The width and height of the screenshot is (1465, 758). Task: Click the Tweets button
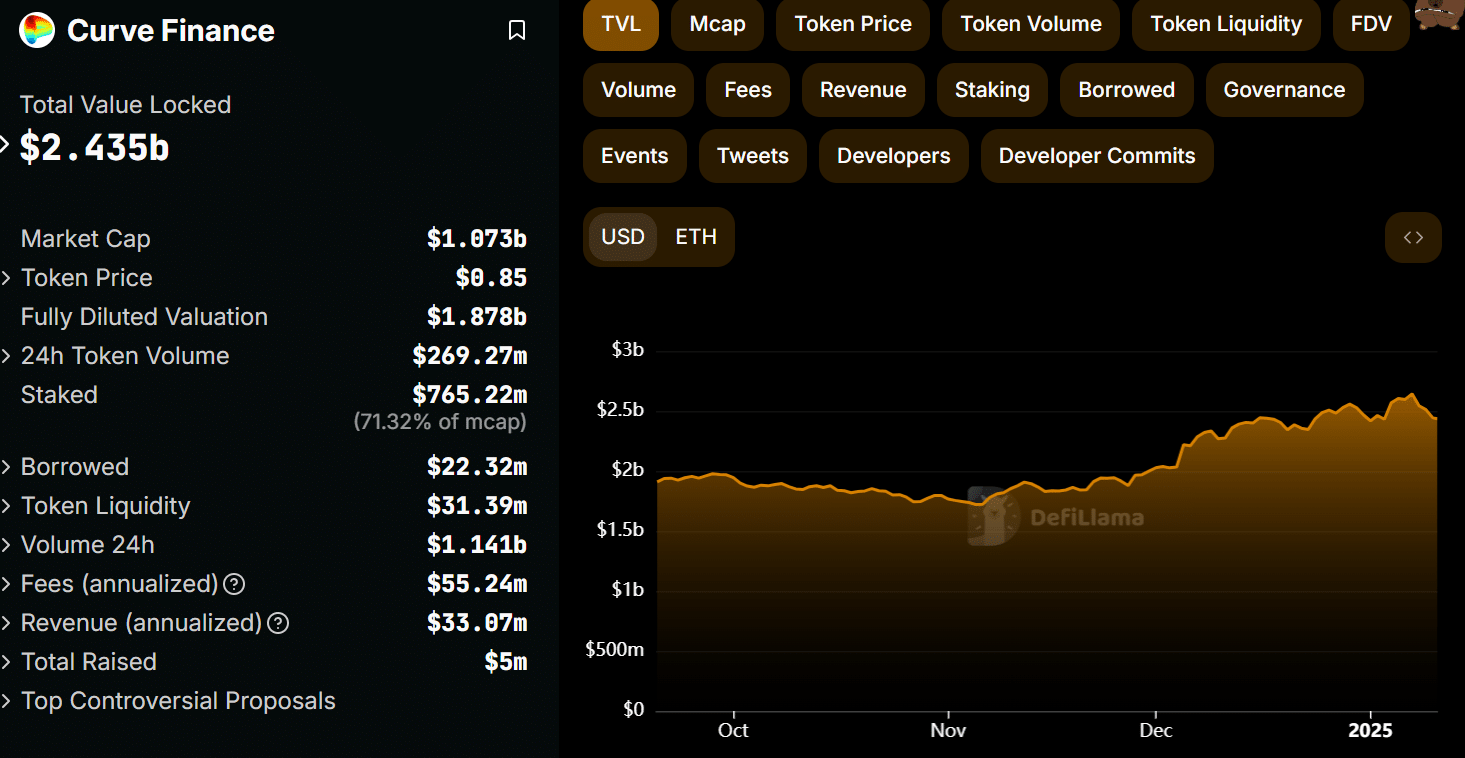pos(752,156)
